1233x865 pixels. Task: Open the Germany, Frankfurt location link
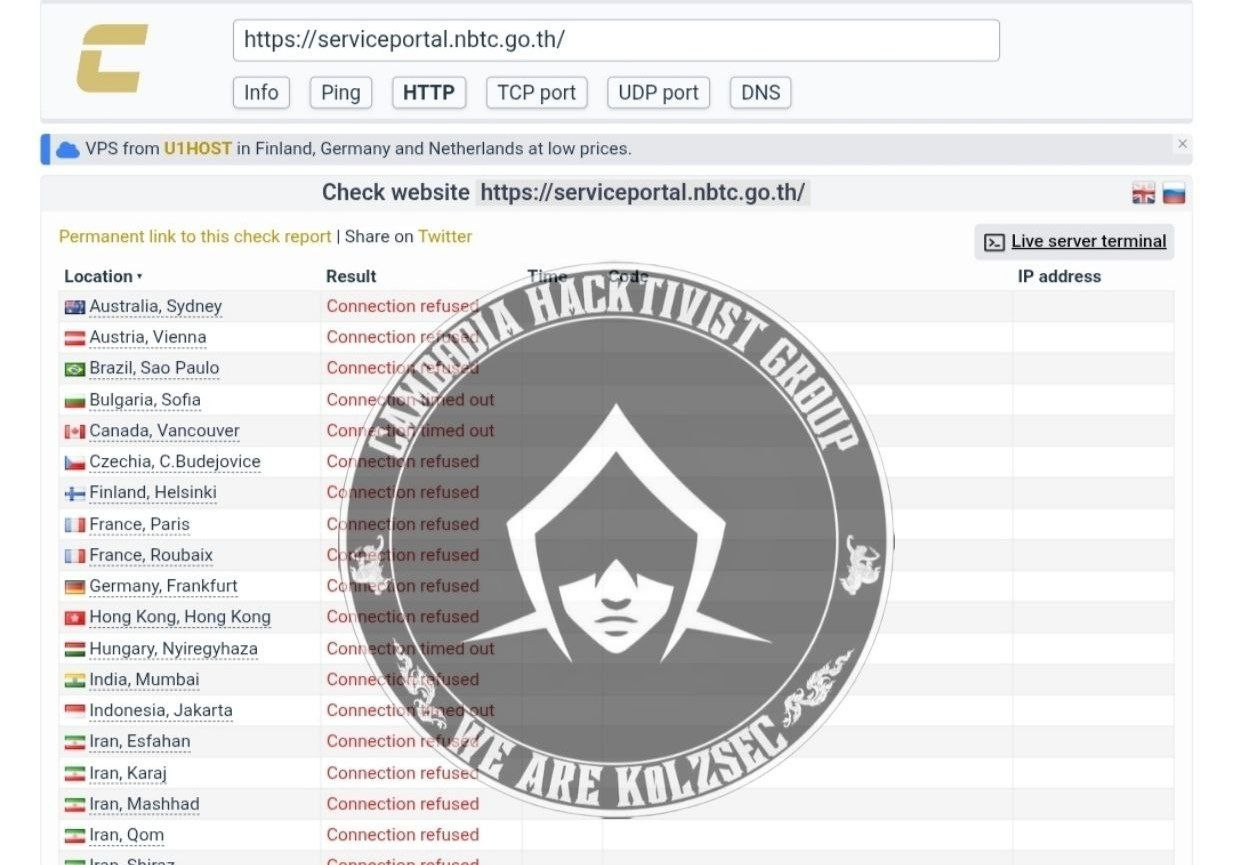tap(163, 586)
